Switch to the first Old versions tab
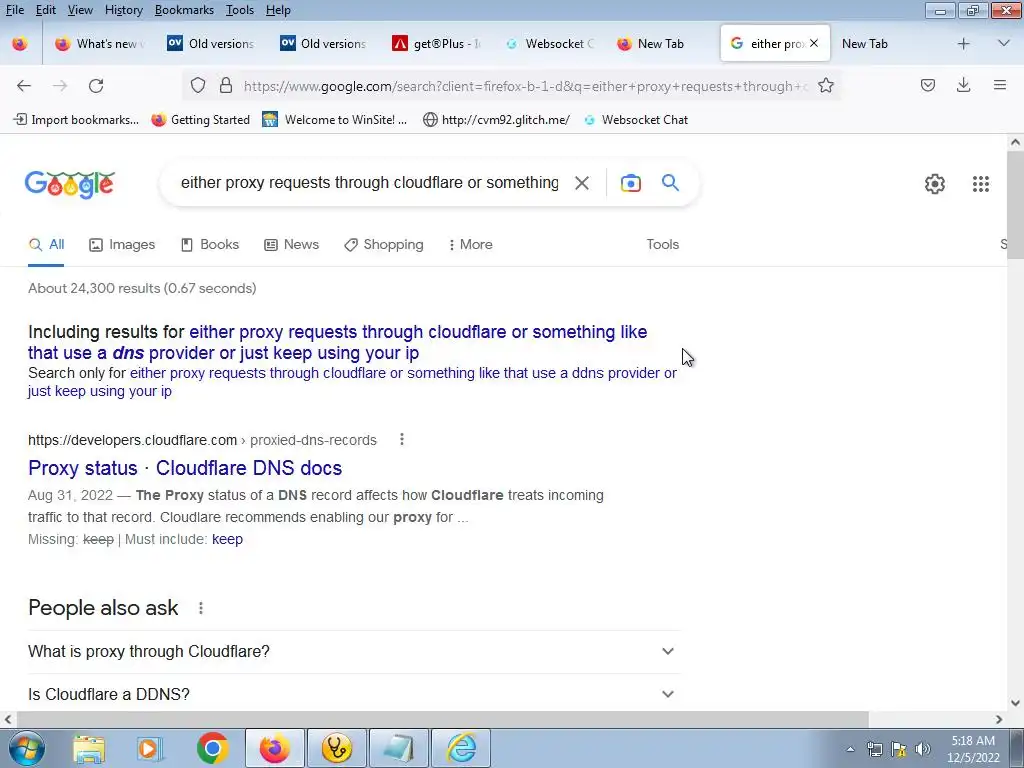Viewport: 1024px width, 768px height. (210, 44)
